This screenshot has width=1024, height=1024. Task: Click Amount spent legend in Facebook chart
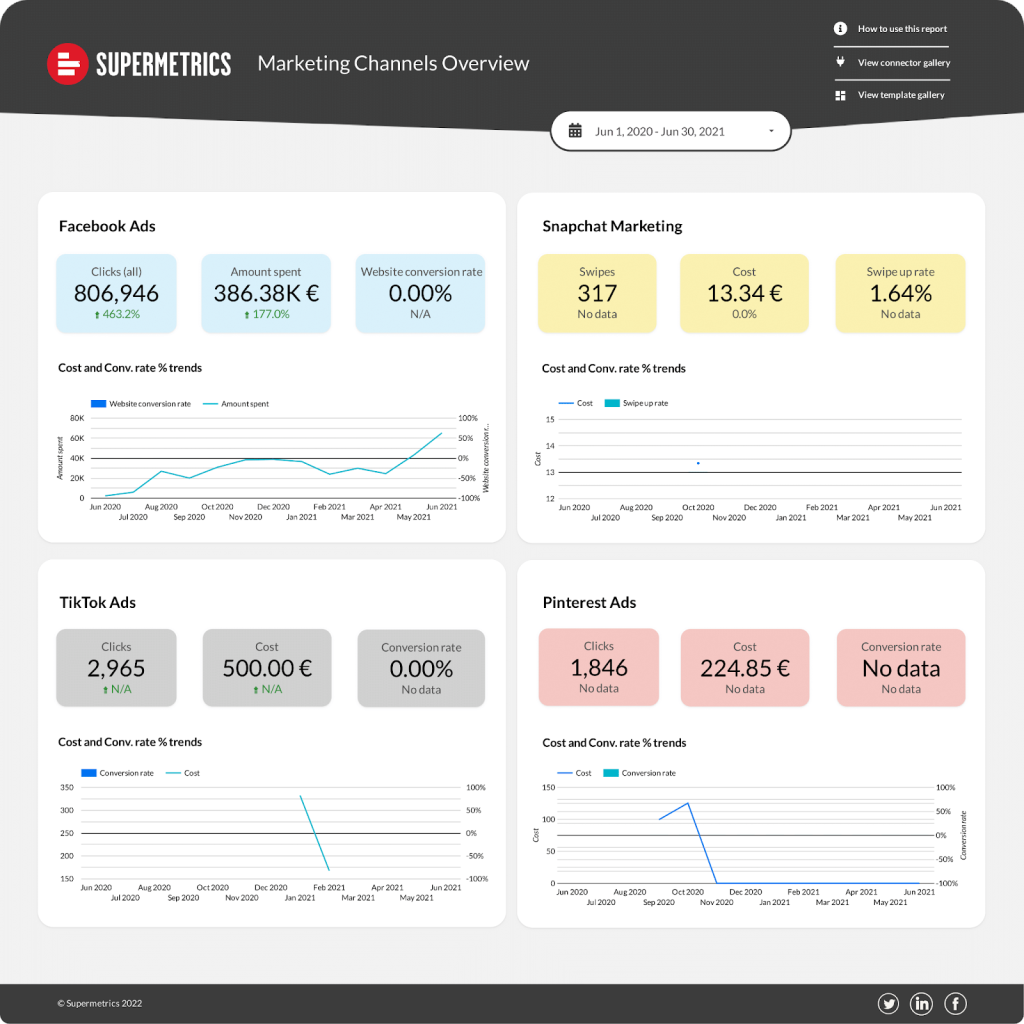coord(236,404)
